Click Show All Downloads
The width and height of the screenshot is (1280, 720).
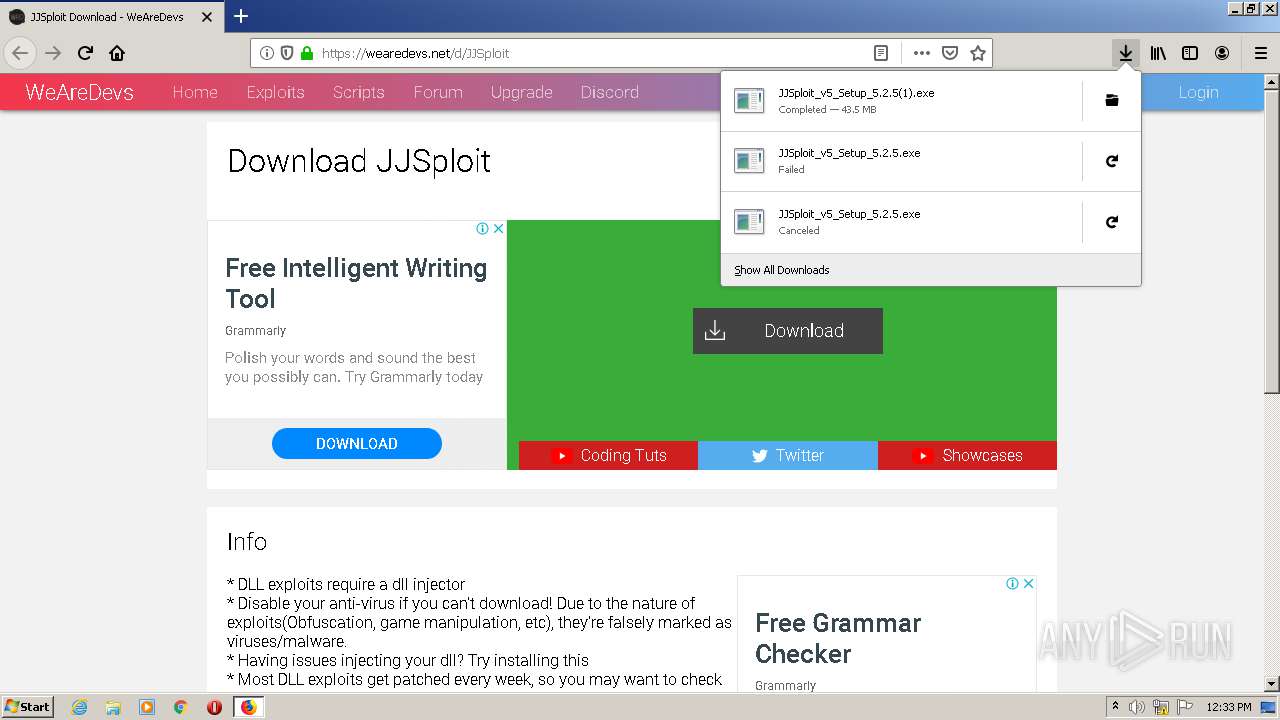(782, 270)
